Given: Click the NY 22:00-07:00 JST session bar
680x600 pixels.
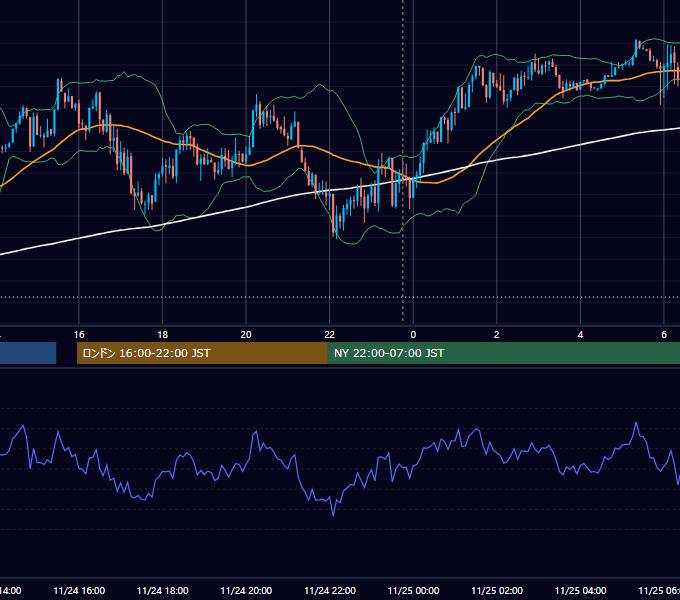Looking at the screenshot, I should click(503, 353).
